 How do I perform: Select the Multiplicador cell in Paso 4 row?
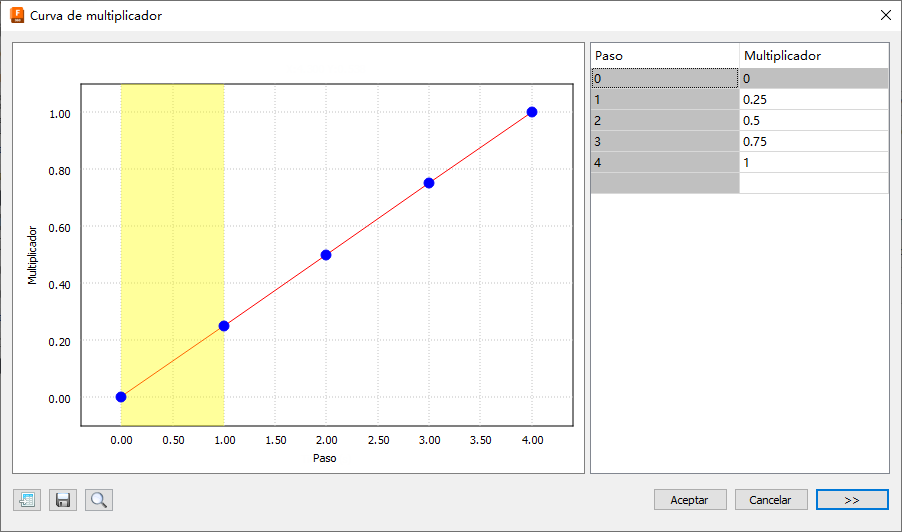[x=814, y=162]
